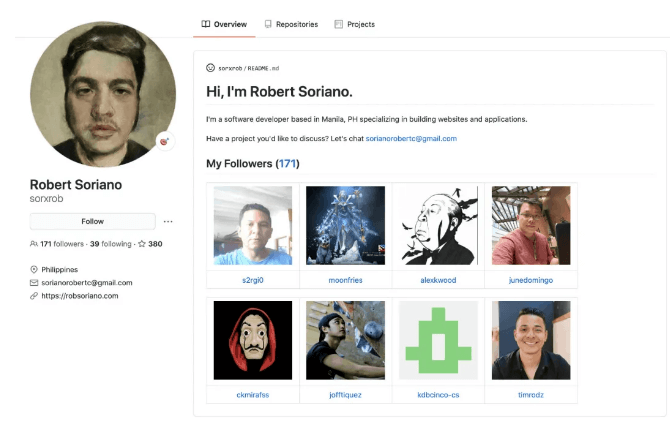
Task: Click the star icon showing 380 stars
Action: [142, 243]
